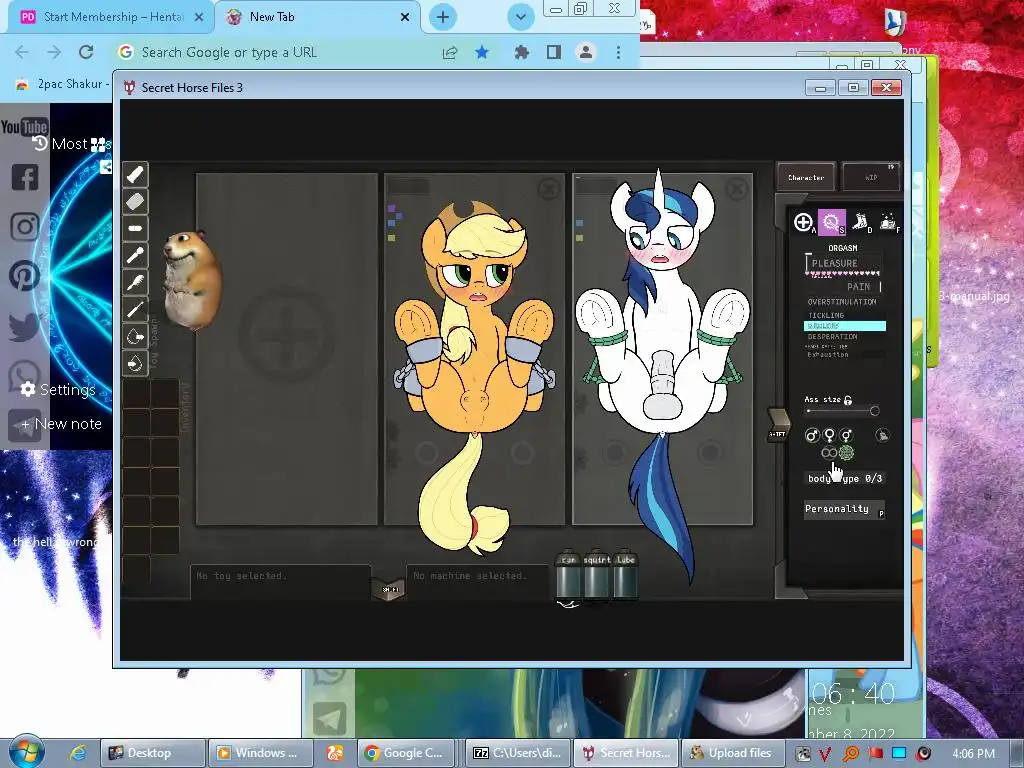Toggle the lock next to size slider
Image resolution: width=1024 pixels, height=768 pixels.
coord(848,400)
